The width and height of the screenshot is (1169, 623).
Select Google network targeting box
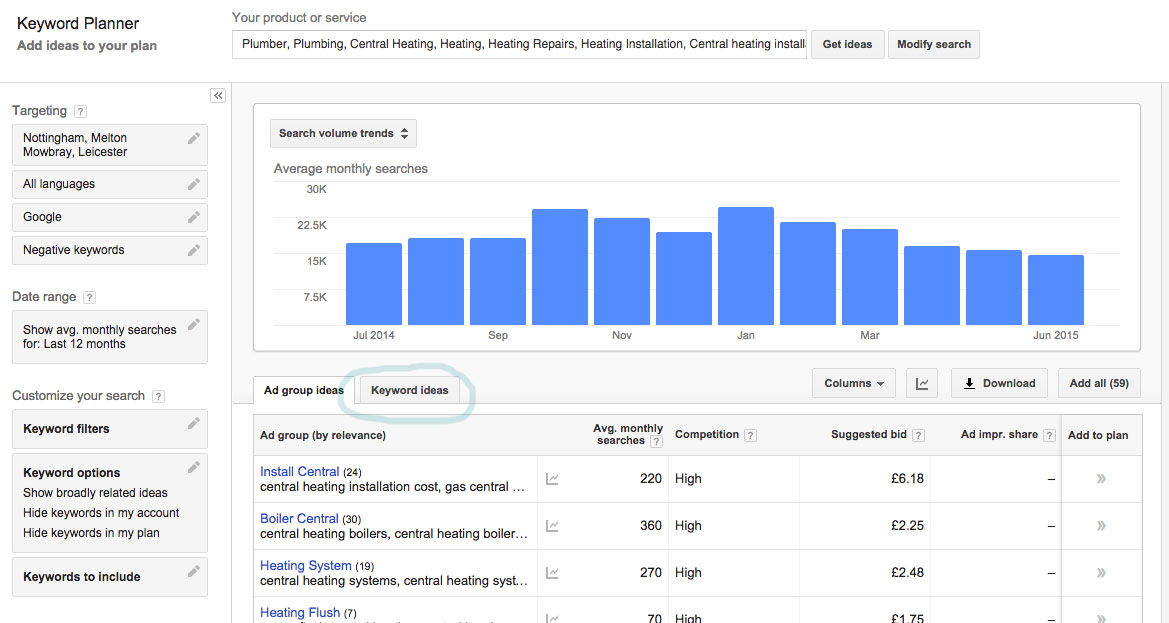click(110, 217)
